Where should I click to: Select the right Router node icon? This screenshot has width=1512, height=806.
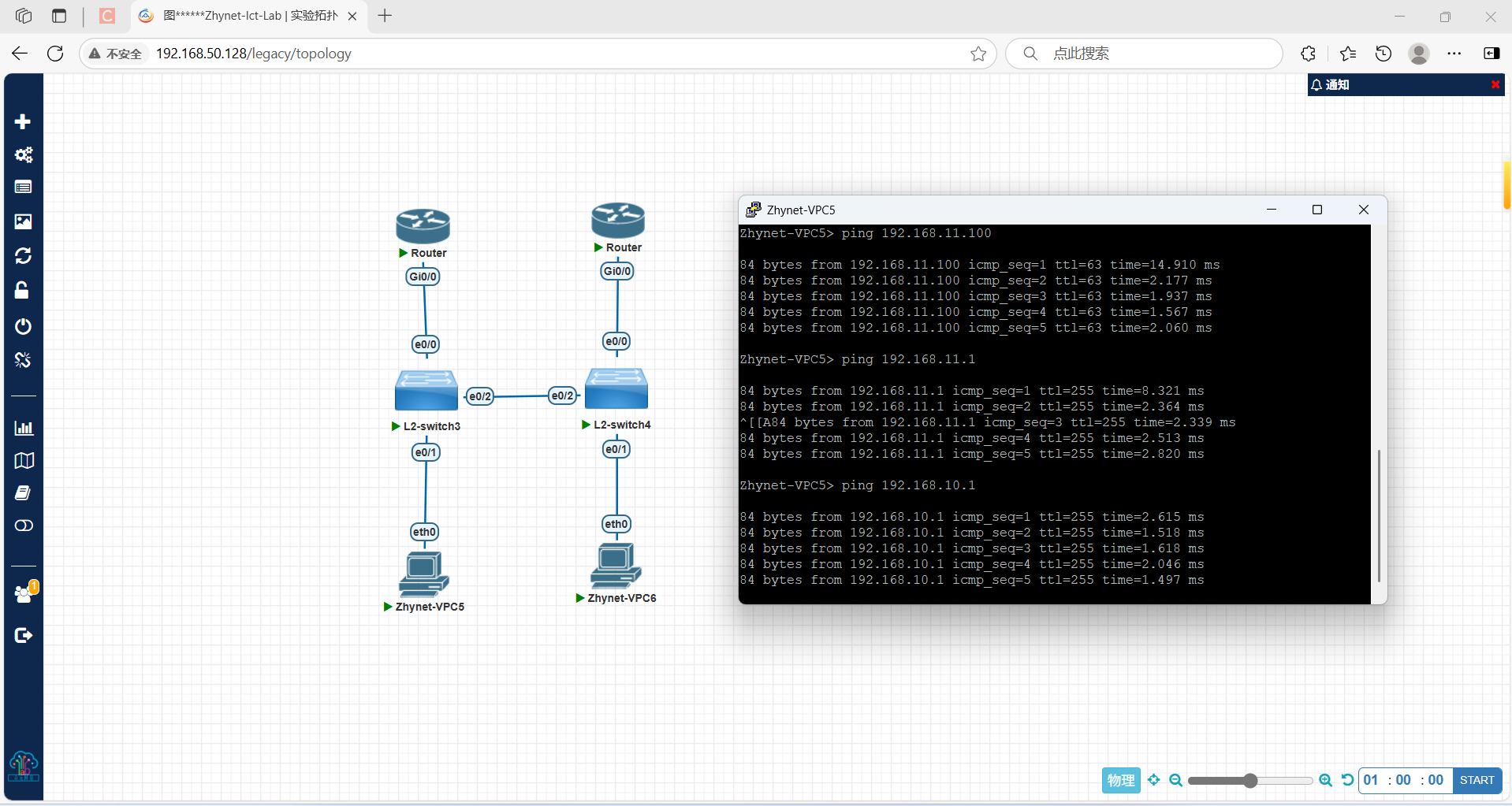[618, 220]
